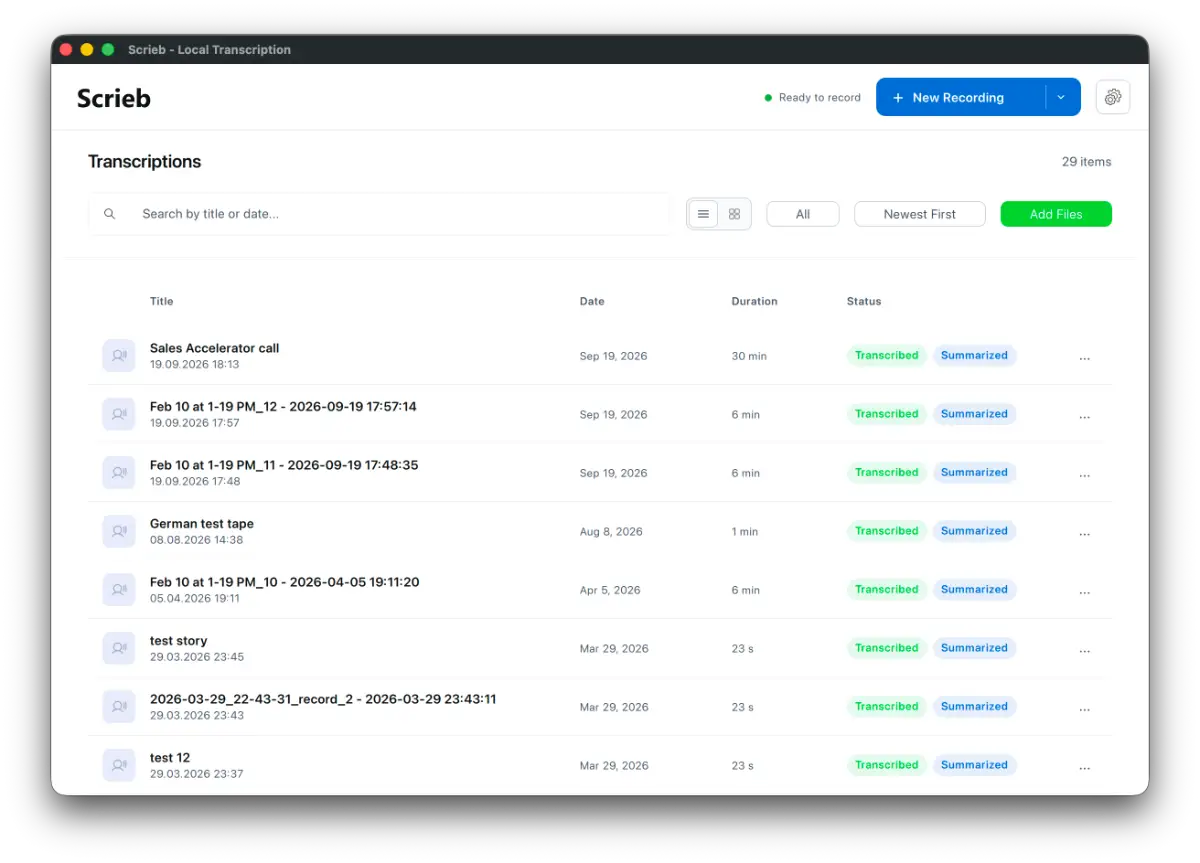This screenshot has height=863, width=1200.
Task: Open more options for Sales Accelerator call
Action: click(x=1085, y=358)
